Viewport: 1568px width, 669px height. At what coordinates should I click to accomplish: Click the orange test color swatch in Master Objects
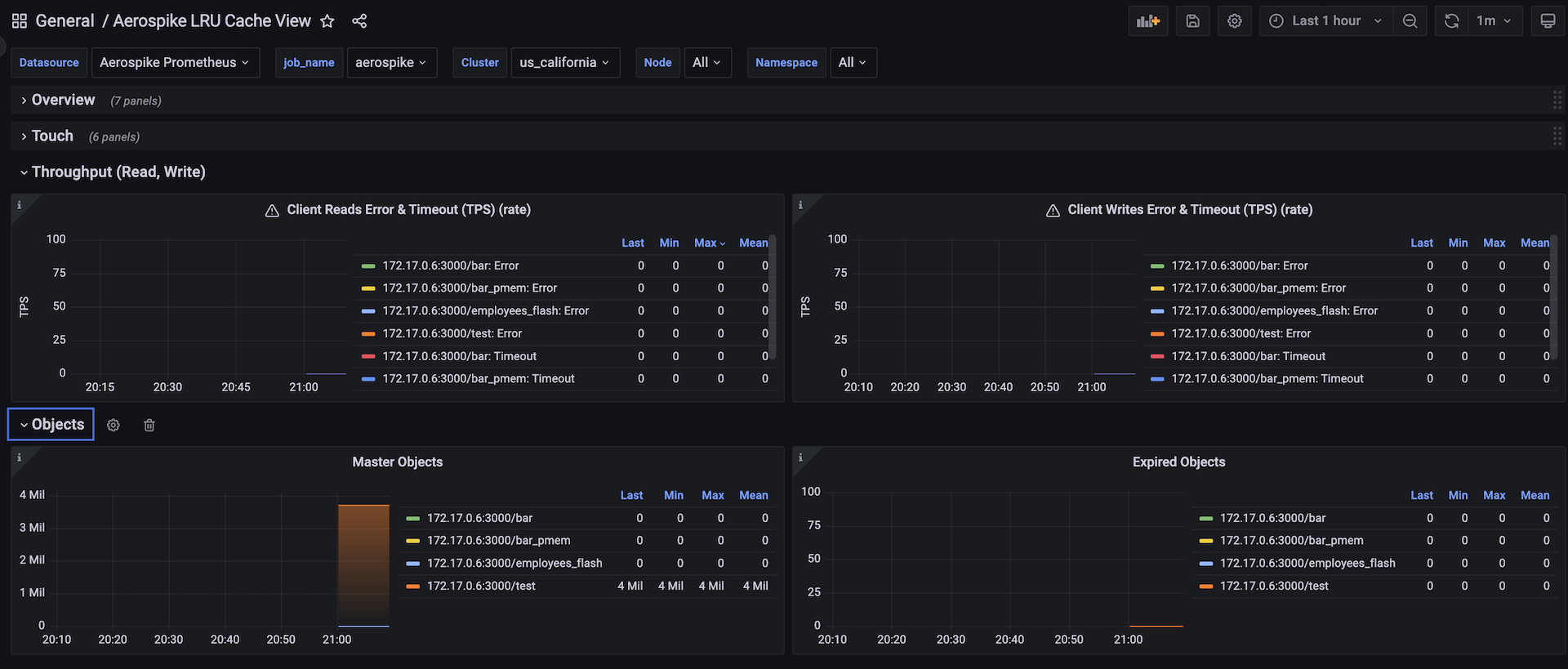tap(412, 586)
